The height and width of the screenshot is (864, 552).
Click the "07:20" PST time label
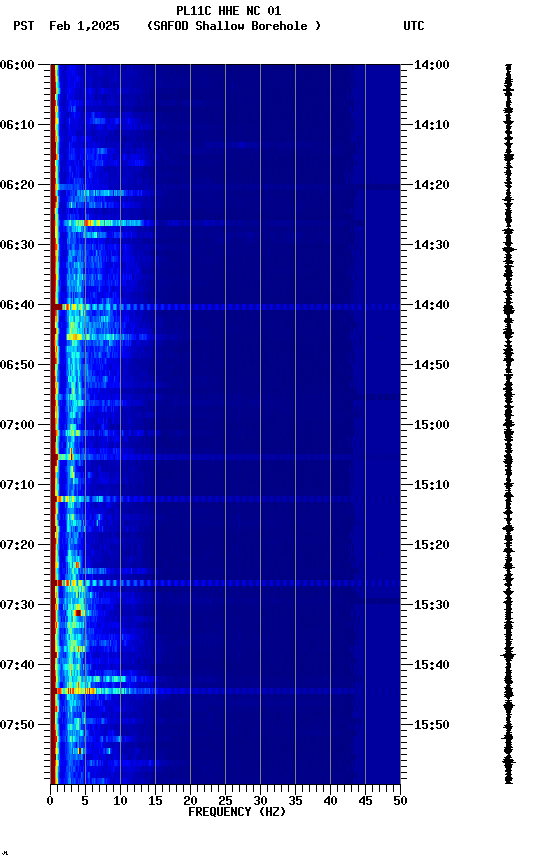pos(17,545)
